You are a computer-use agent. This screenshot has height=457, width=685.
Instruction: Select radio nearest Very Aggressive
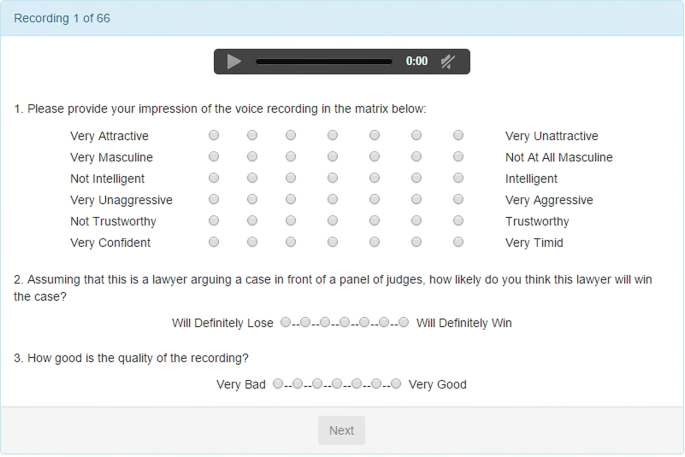click(458, 199)
